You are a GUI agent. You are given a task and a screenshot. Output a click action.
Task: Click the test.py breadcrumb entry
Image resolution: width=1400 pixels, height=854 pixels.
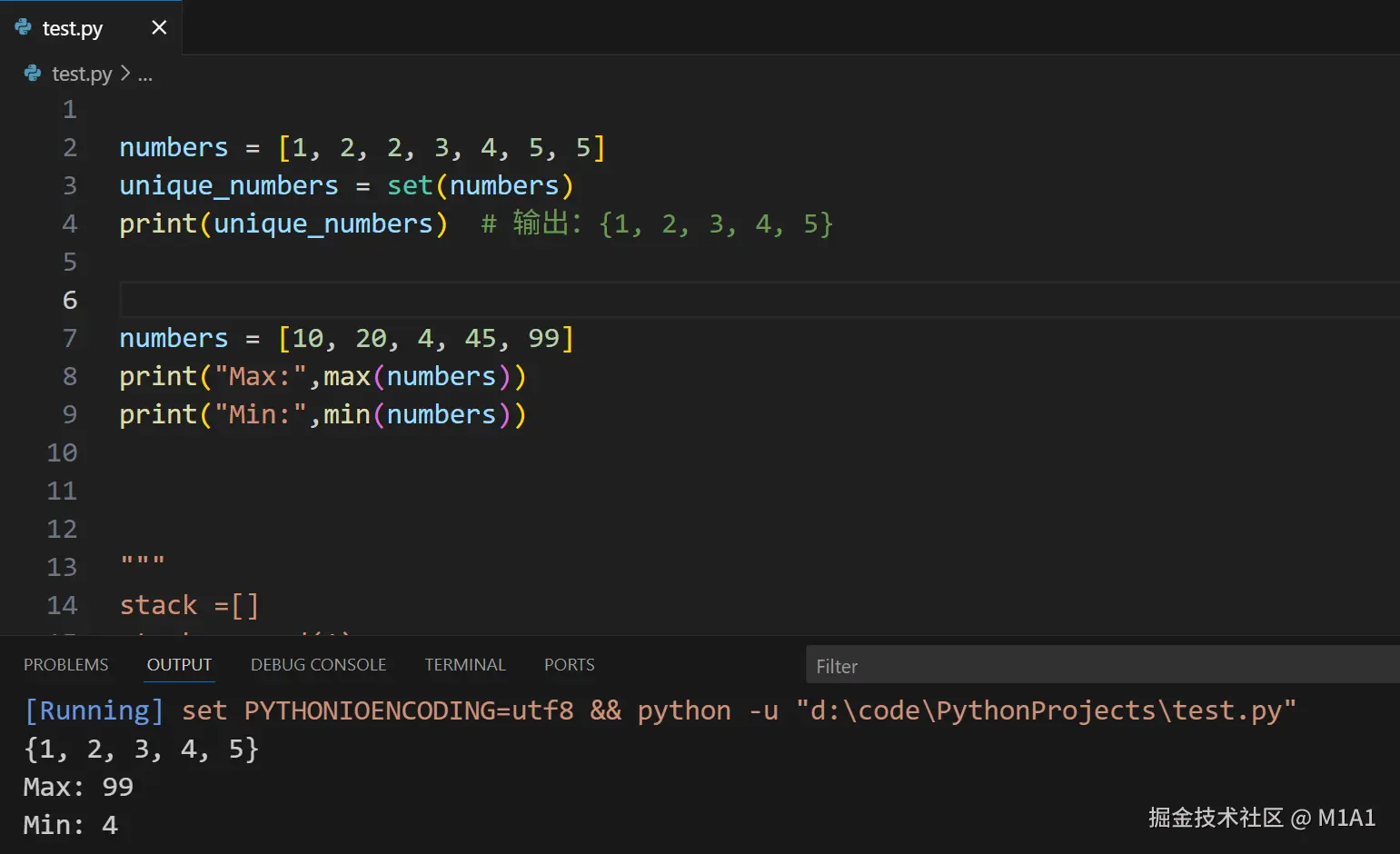coord(82,74)
